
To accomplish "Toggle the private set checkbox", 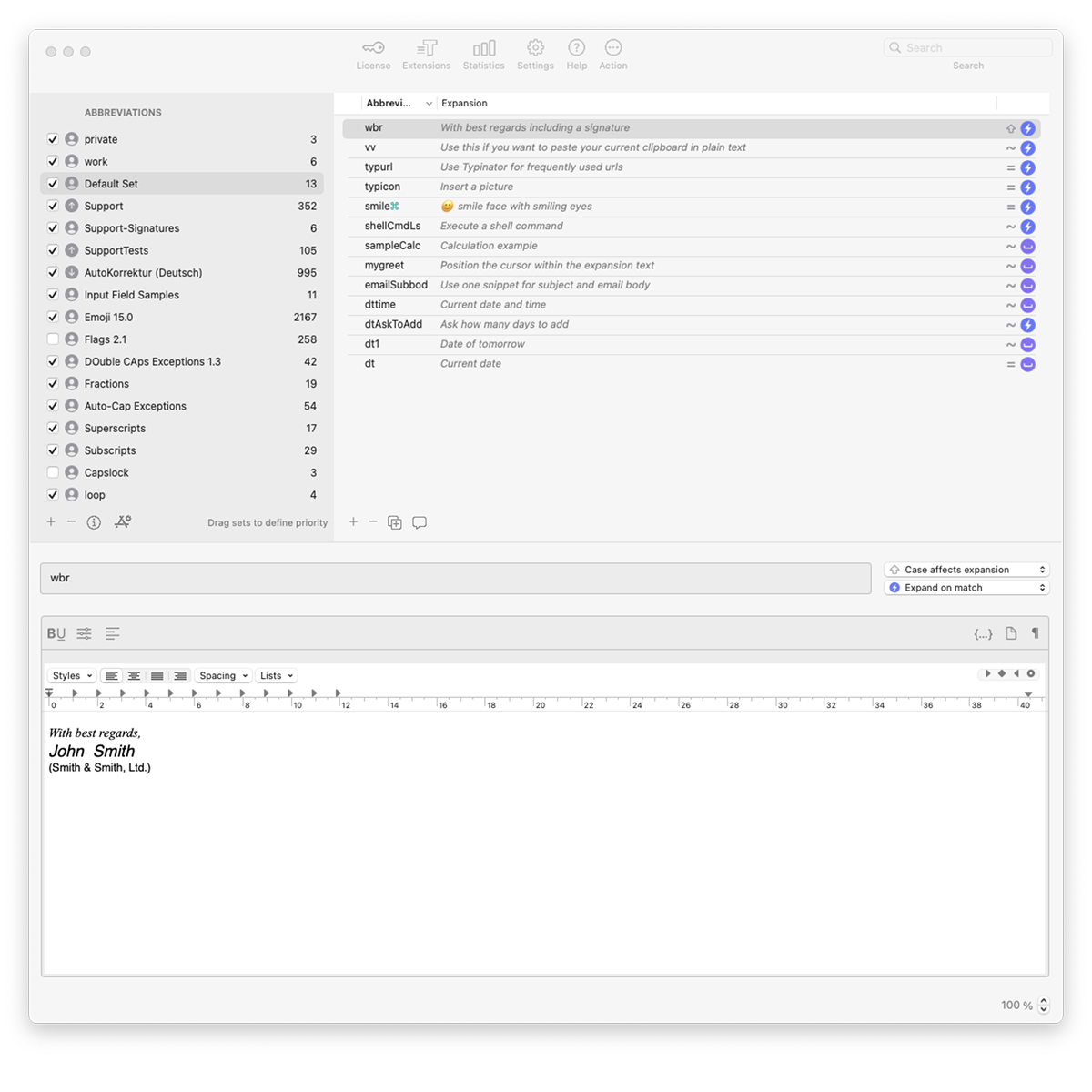I will click(53, 139).
